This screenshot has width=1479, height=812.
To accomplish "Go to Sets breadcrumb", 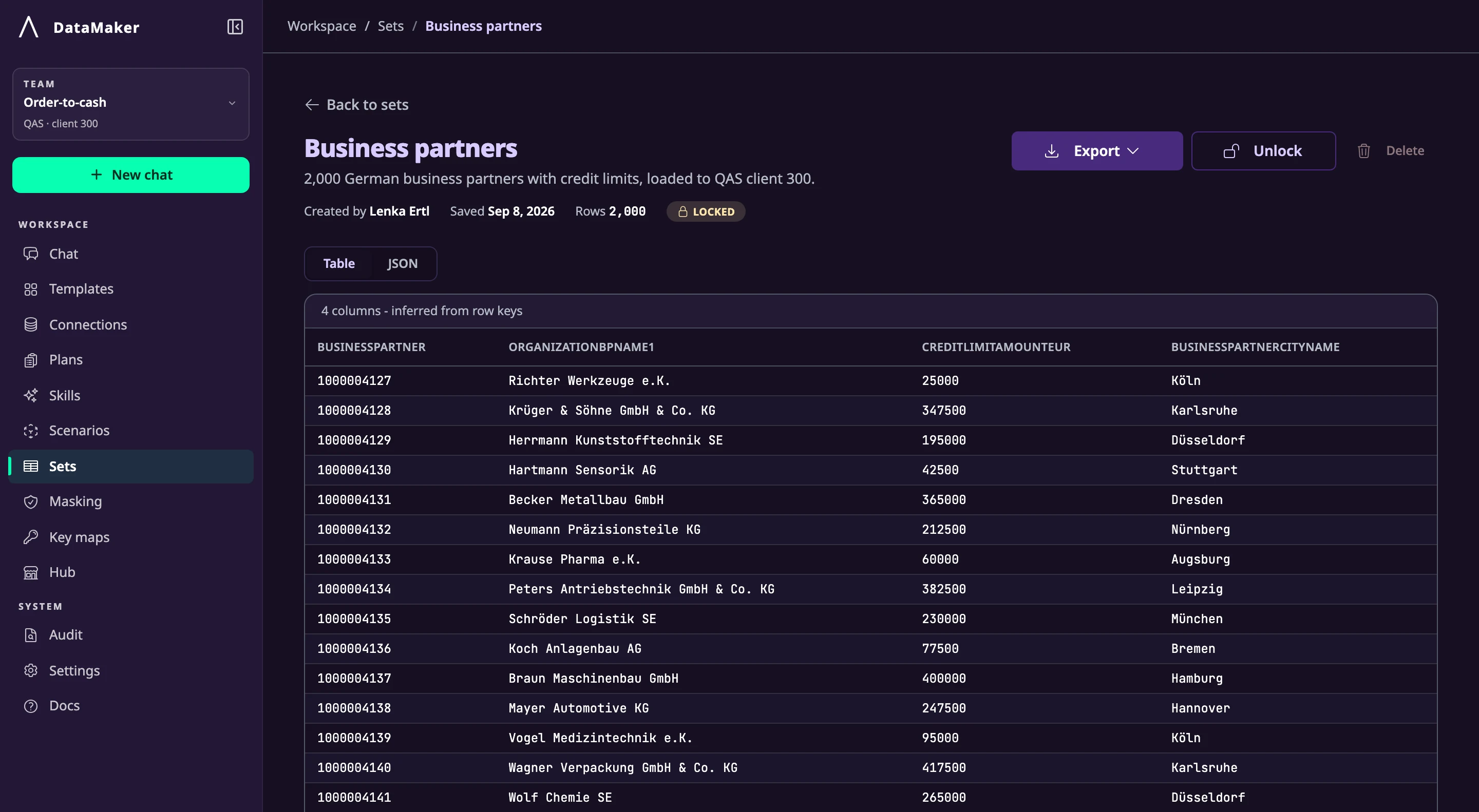I will (390, 26).
